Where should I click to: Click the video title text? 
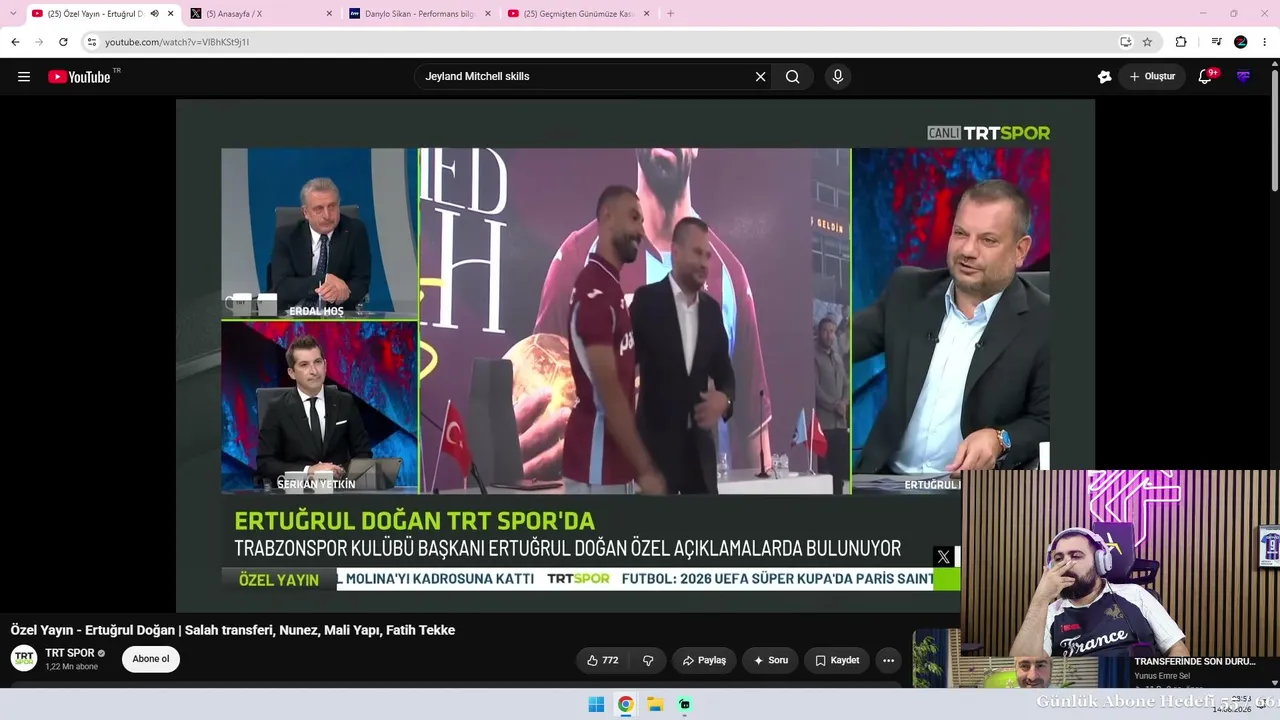tap(233, 630)
